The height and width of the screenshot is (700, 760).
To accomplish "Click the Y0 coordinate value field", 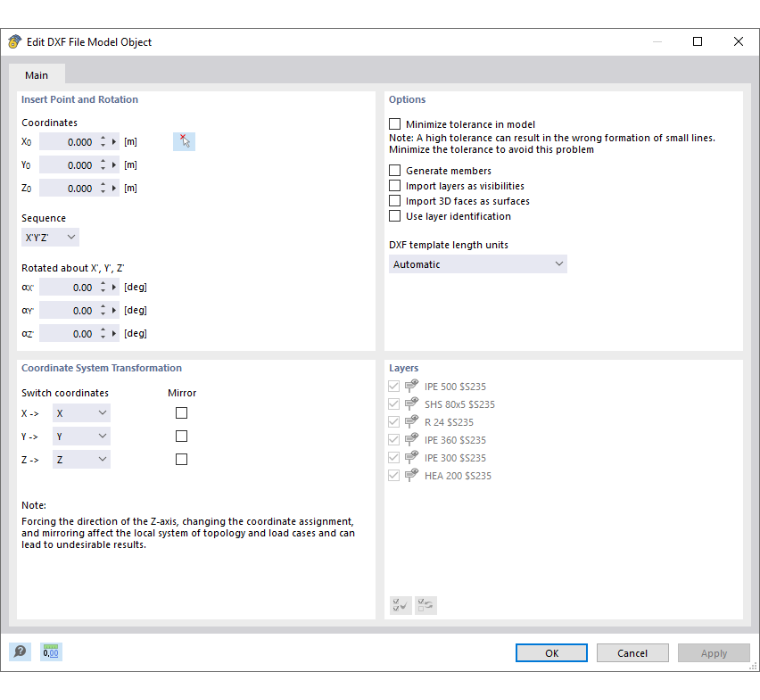I will click(x=68, y=165).
